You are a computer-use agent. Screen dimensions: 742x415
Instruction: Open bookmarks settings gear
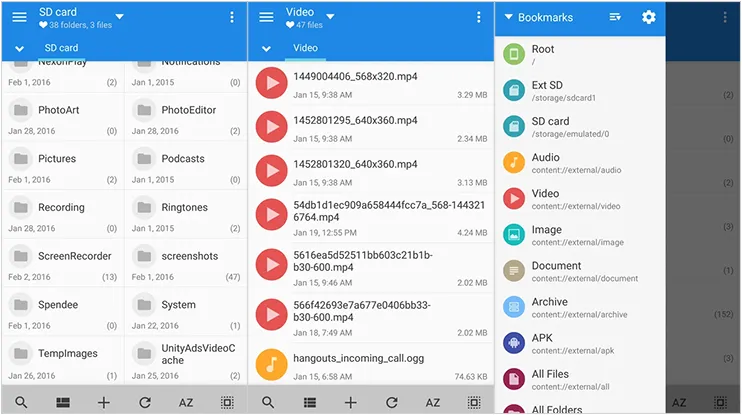point(649,18)
